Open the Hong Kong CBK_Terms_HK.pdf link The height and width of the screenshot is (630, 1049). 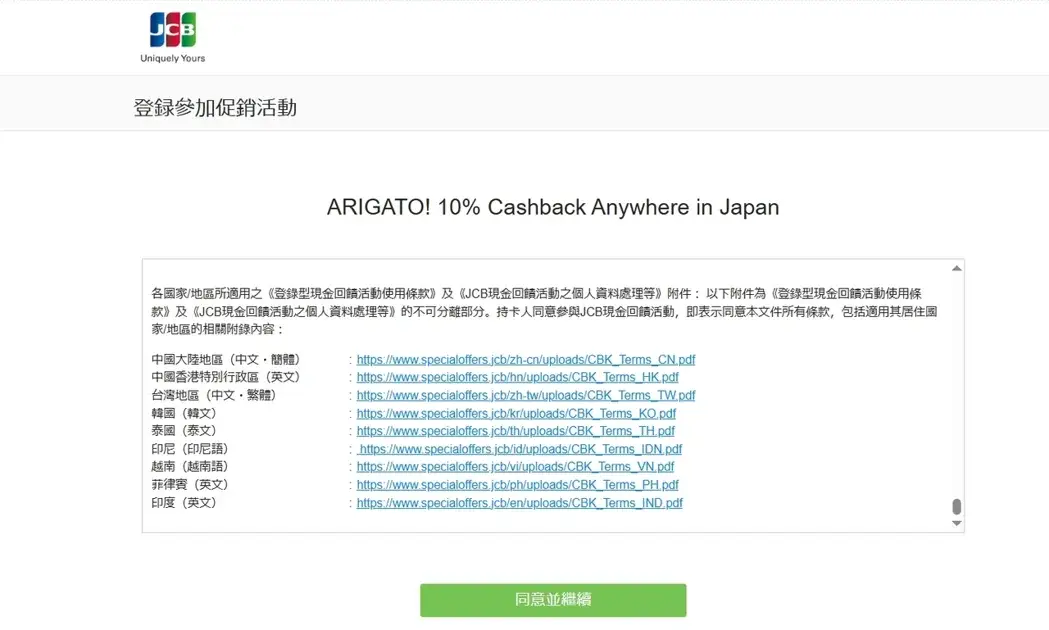pos(517,378)
